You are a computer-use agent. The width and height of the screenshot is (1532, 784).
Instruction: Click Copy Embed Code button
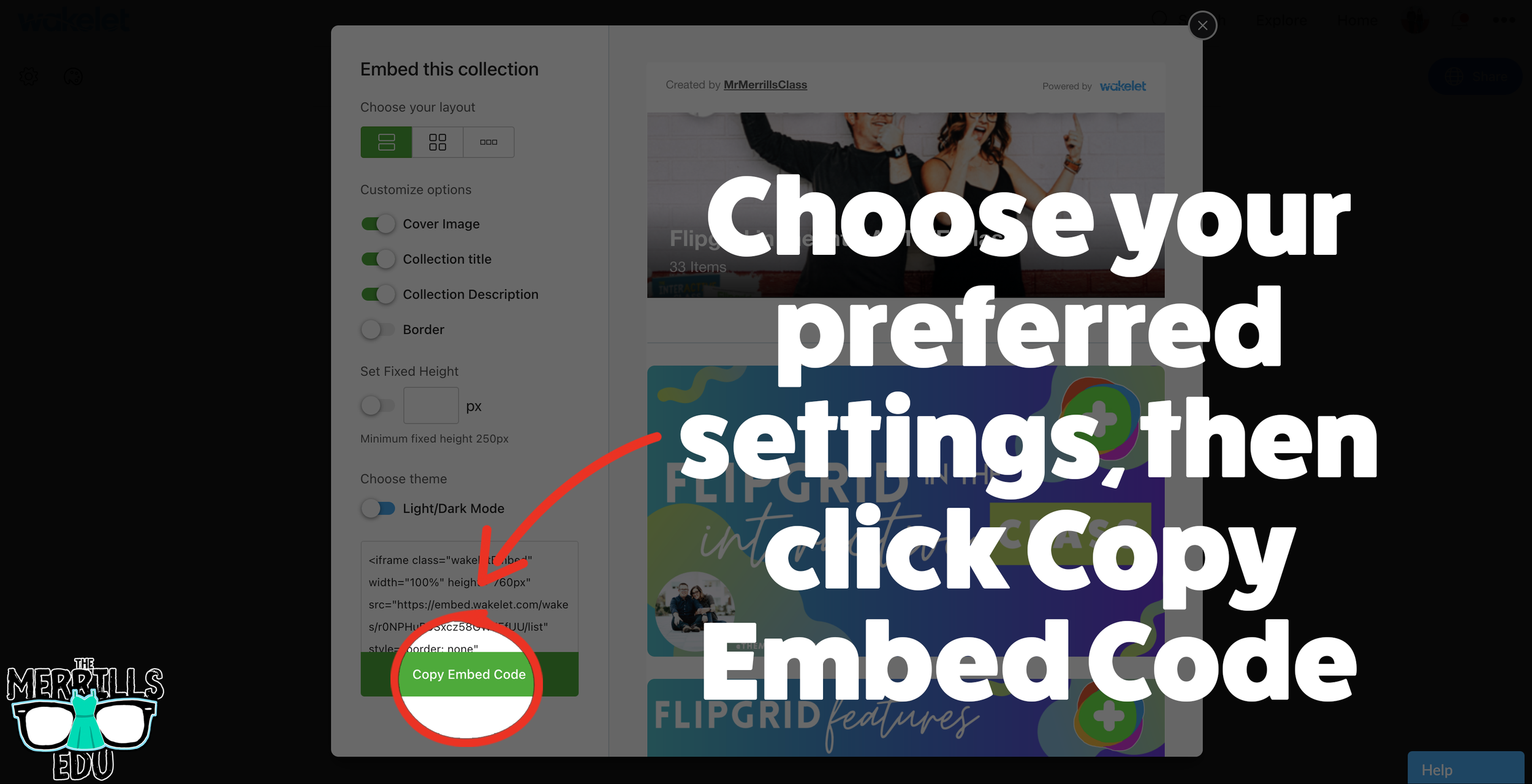[468, 673]
